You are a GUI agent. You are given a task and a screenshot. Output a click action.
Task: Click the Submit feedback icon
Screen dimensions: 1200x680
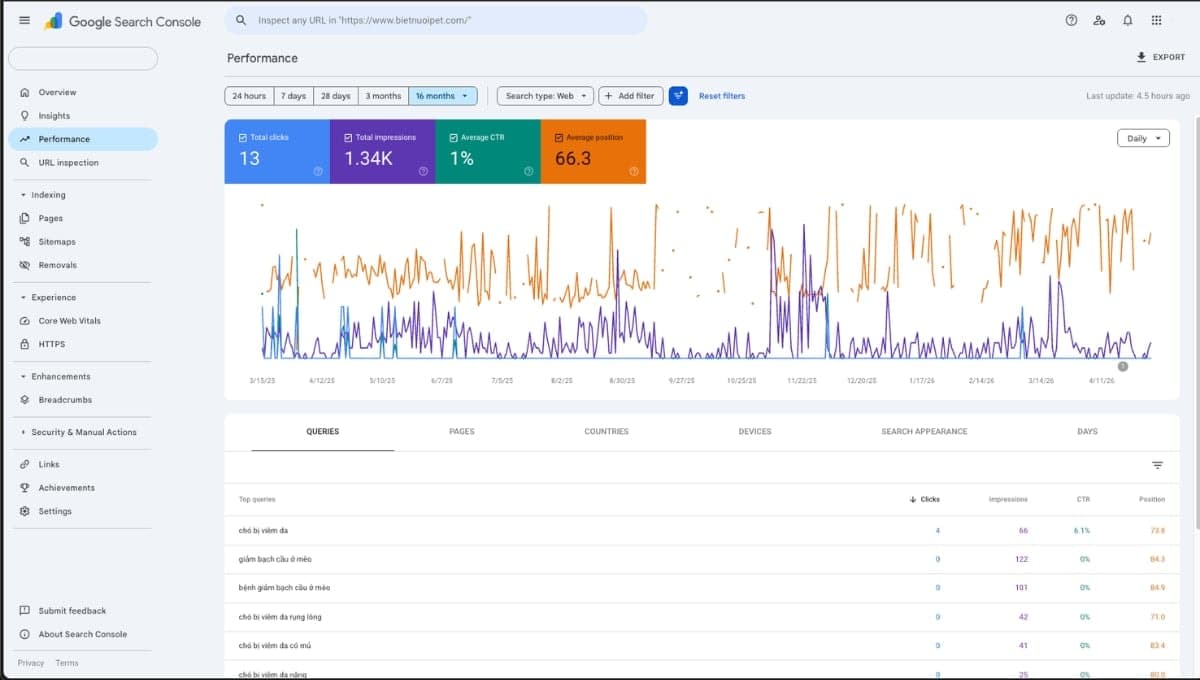tap(25, 611)
